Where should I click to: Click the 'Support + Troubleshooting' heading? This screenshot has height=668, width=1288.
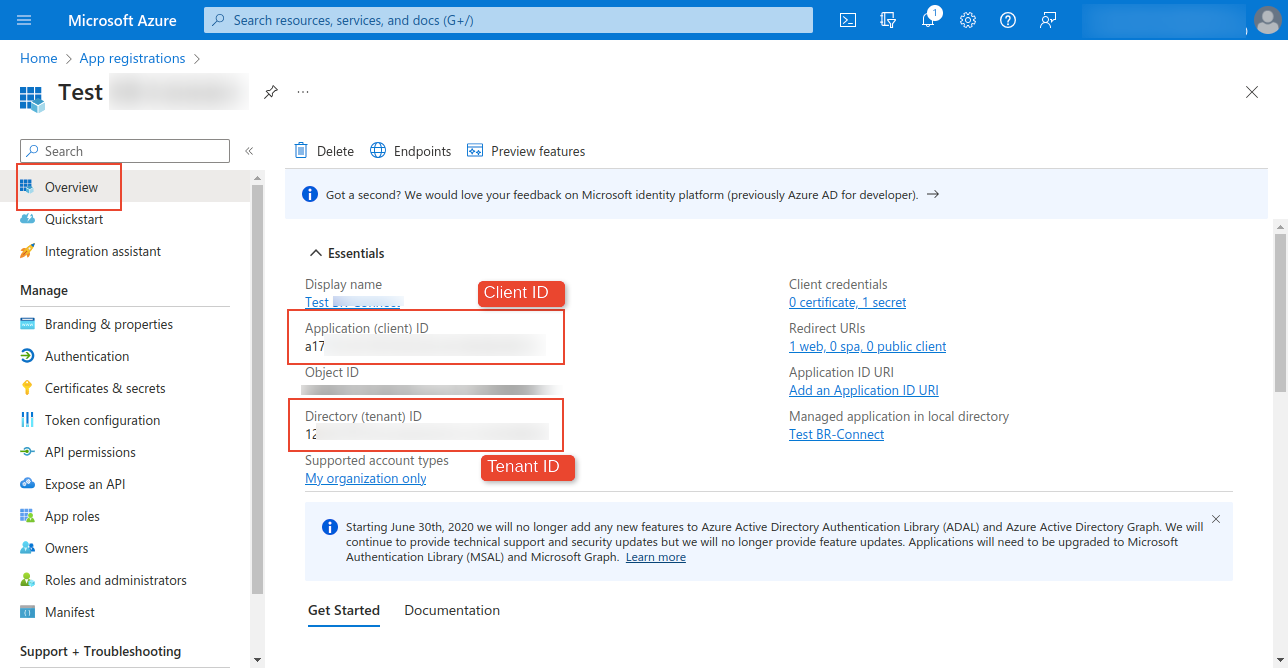101,651
